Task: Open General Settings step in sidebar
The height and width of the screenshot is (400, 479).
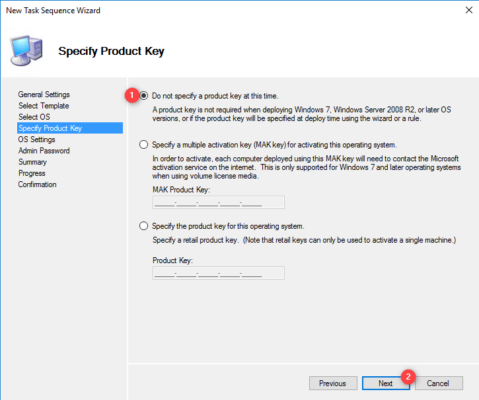Action: point(44,94)
